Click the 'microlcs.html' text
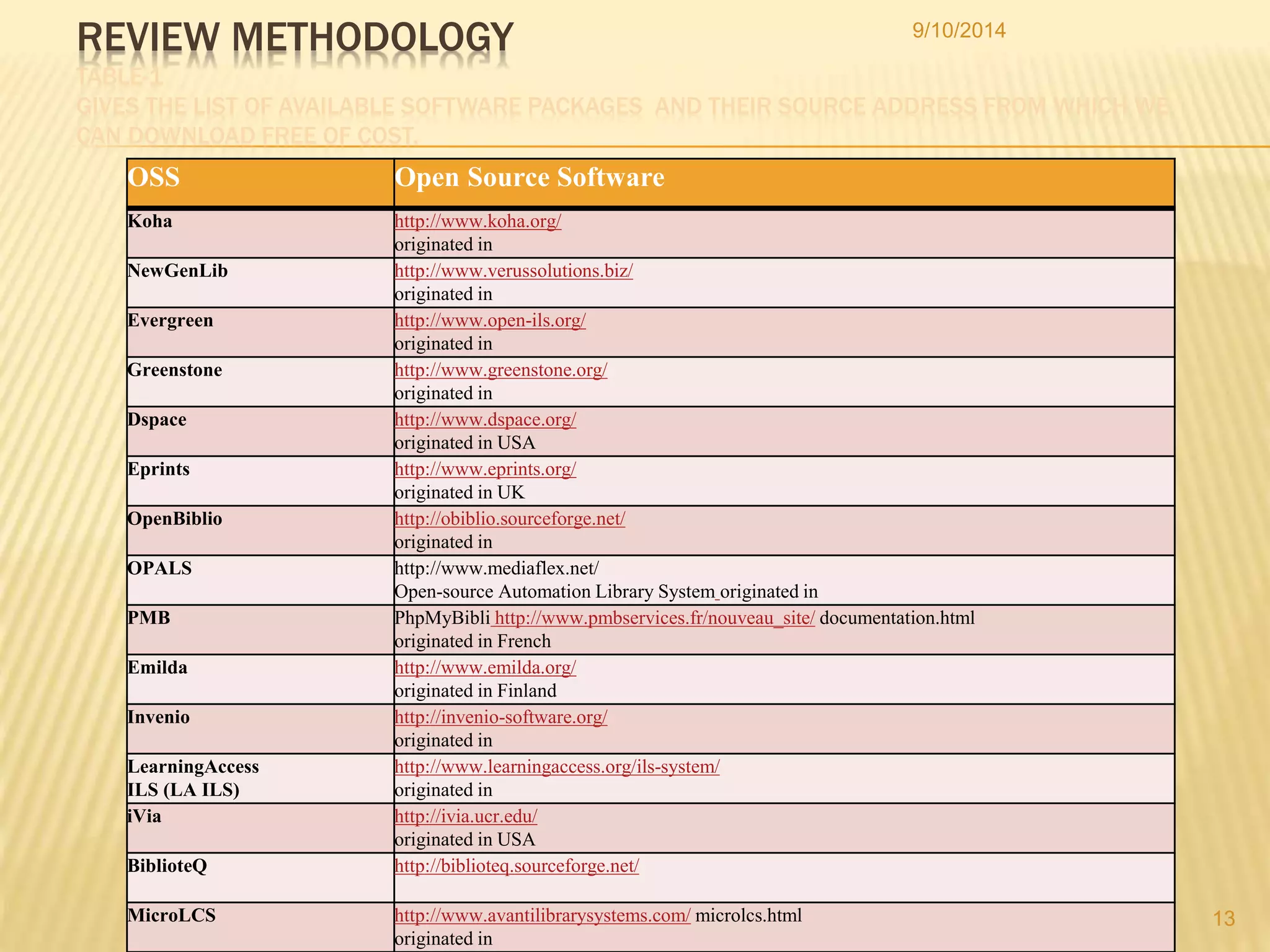Screen dimensions: 1270x952 [748, 915]
